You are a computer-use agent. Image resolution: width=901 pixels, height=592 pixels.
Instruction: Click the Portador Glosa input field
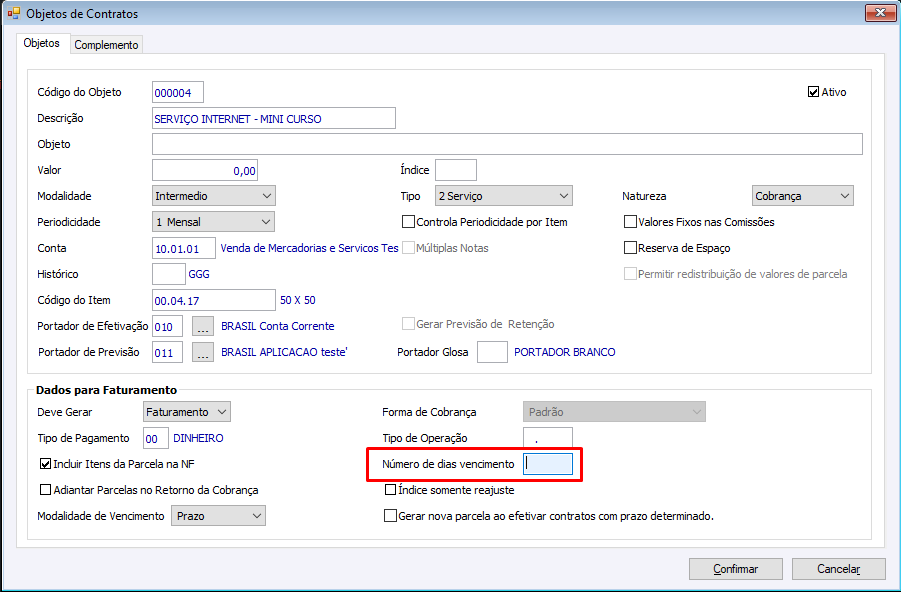pyautogui.click(x=492, y=352)
